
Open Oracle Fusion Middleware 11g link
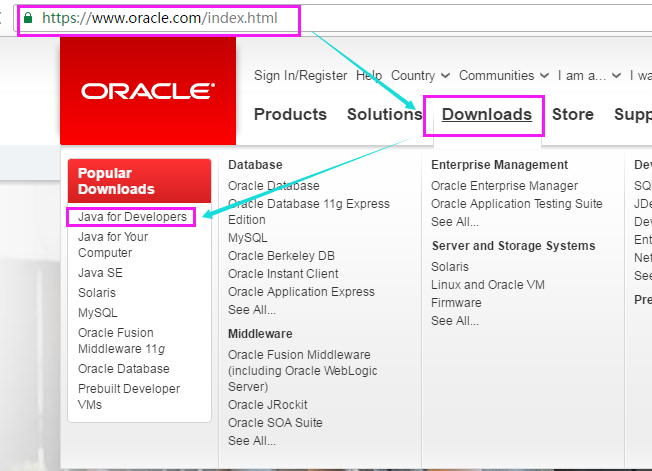121,340
